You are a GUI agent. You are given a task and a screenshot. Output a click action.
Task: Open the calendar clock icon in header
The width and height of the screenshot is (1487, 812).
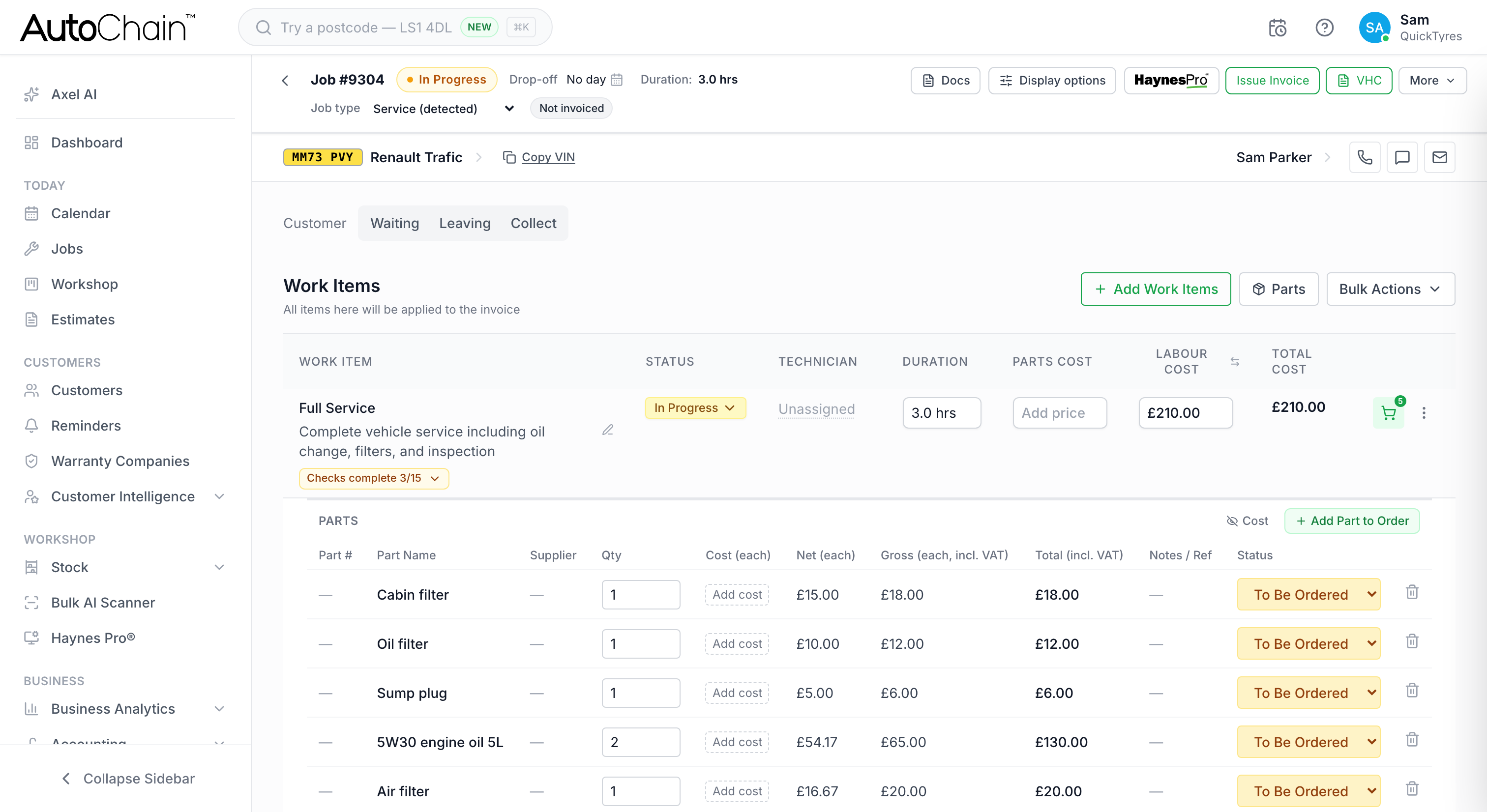click(1278, 28)
